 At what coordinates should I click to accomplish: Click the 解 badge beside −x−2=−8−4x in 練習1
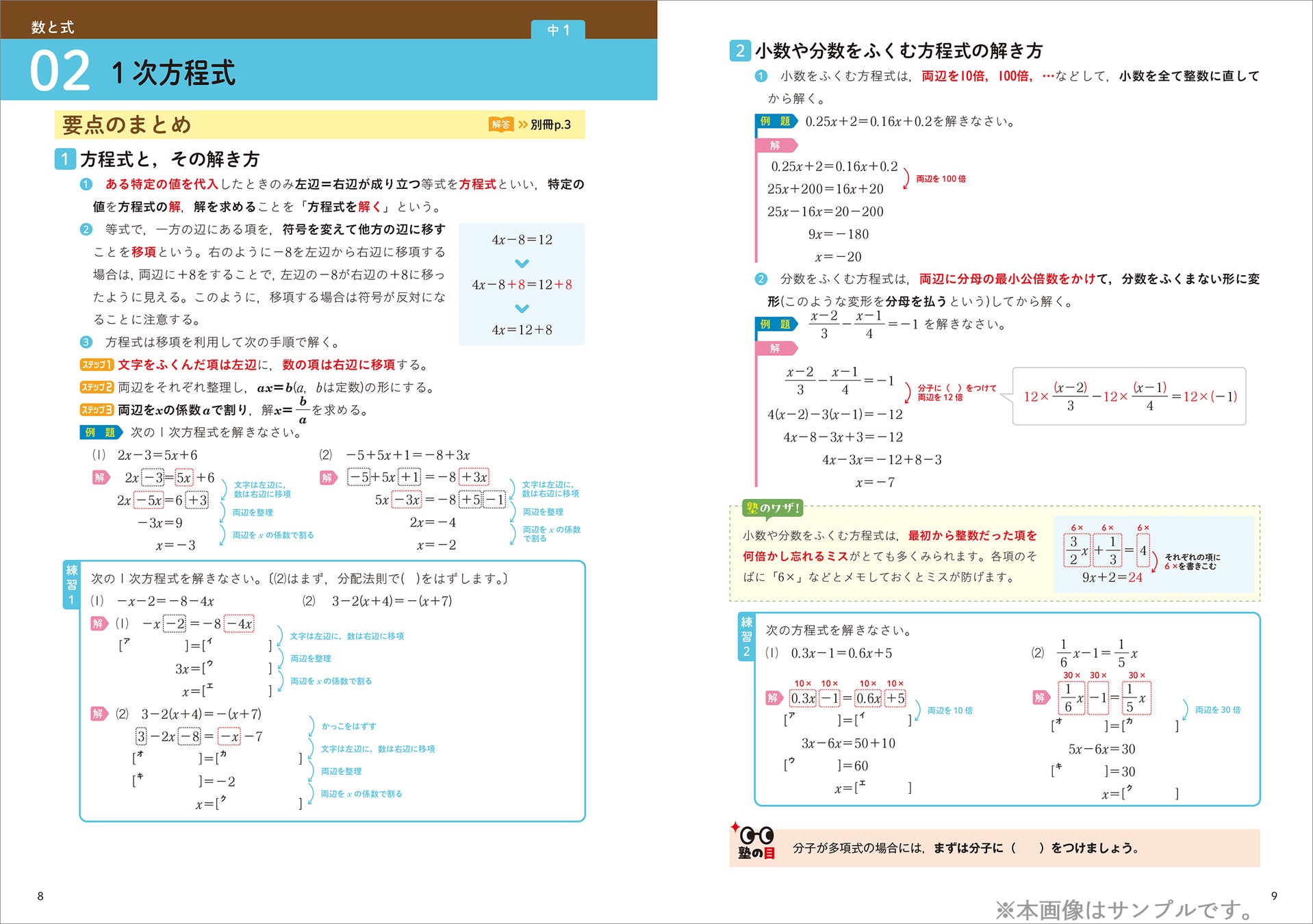click(x=99, y=624)
